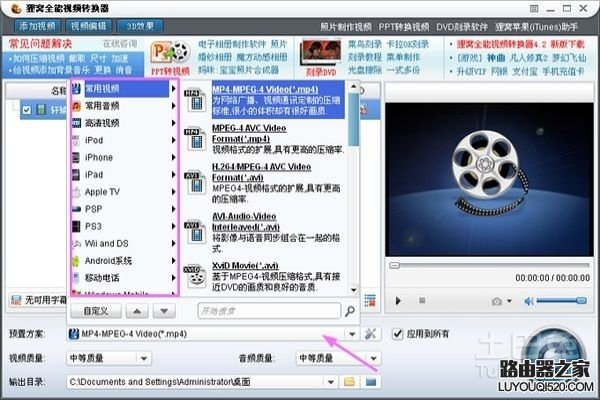Click format list scroll up arrow
The height and width of the screenshot is (400, 600).
[354, 86]
